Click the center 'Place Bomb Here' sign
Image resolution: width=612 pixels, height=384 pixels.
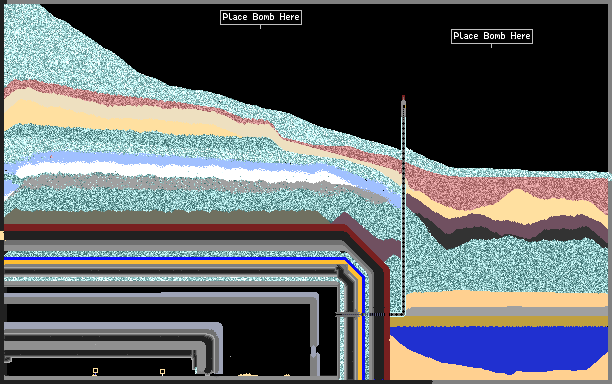261,17
